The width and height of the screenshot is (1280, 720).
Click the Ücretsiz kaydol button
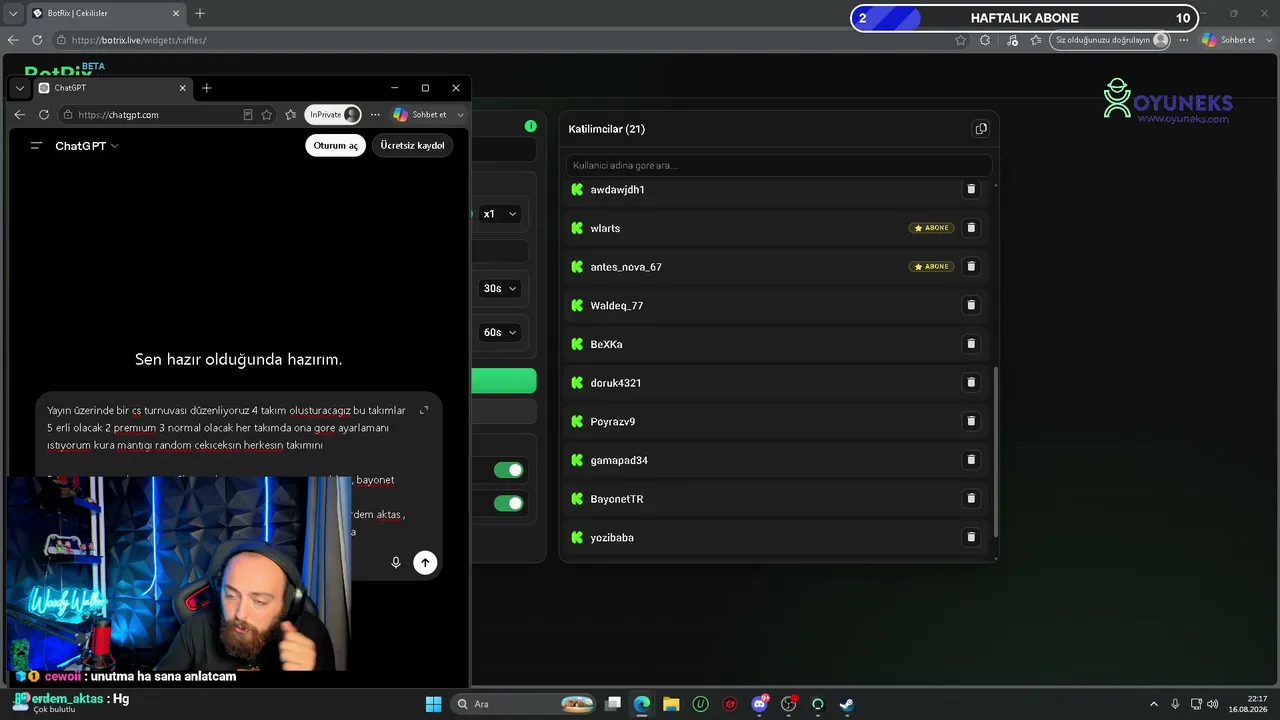coord(412,146)
